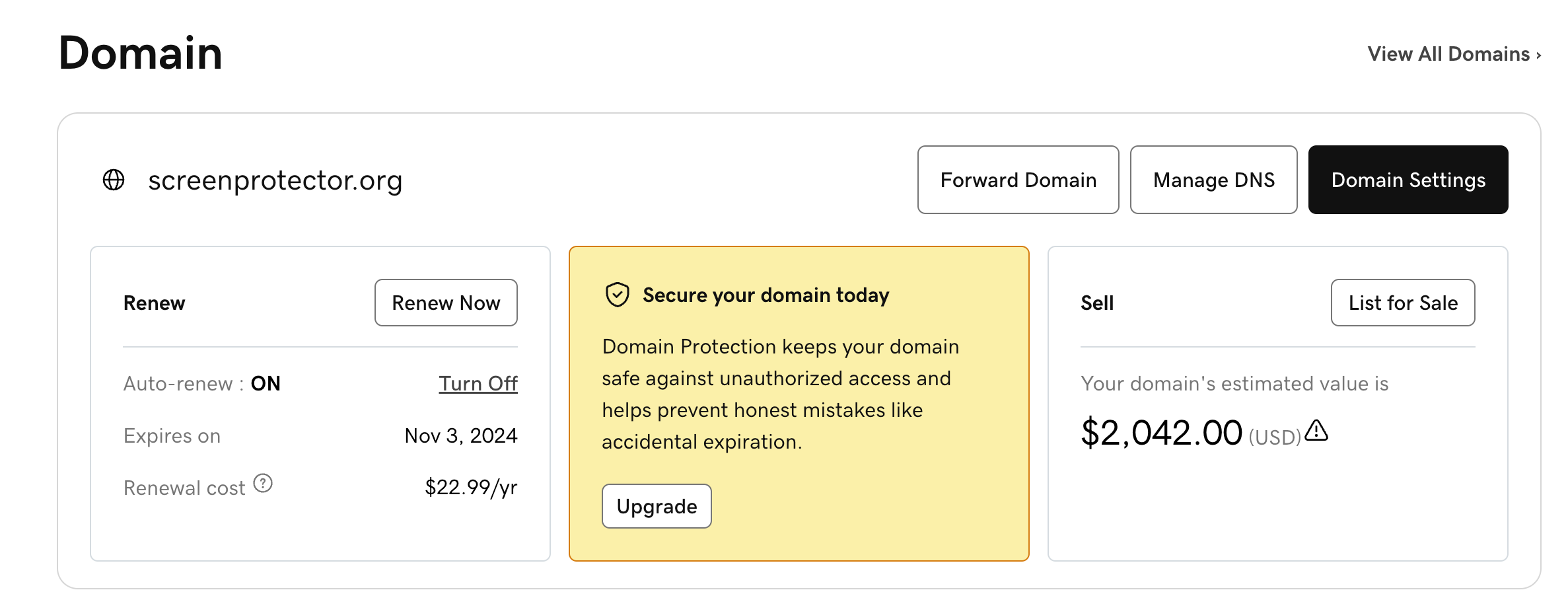Viewport: 1568px width, 592px height.
Task: Click the $22.99/yr renewal cost amount
Action: pos(471,488)
